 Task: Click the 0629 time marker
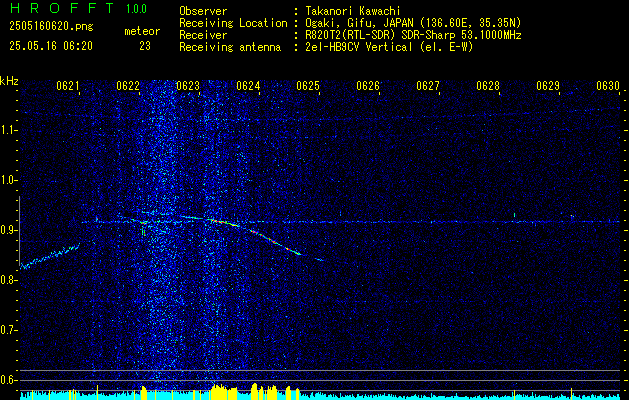(x=548, y=85)
